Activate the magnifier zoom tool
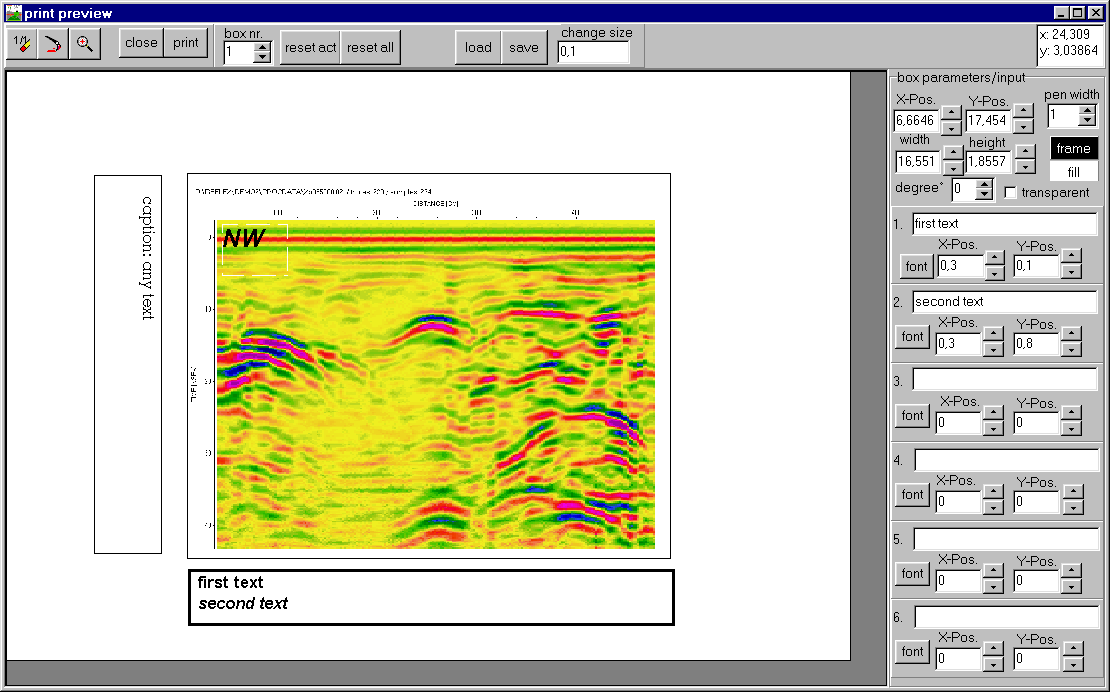This screenshot has height=692, width=1110. coord(85,44)
